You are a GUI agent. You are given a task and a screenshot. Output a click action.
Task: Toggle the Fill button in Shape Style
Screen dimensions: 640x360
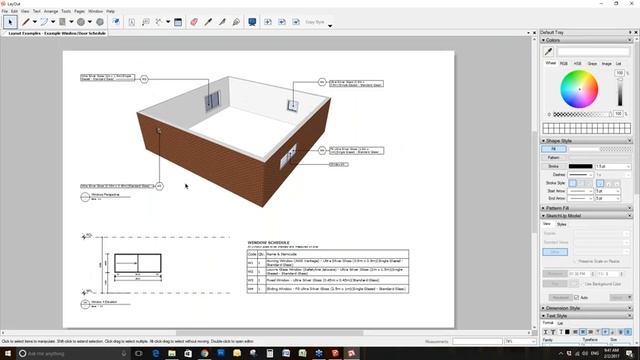point(554,149)
